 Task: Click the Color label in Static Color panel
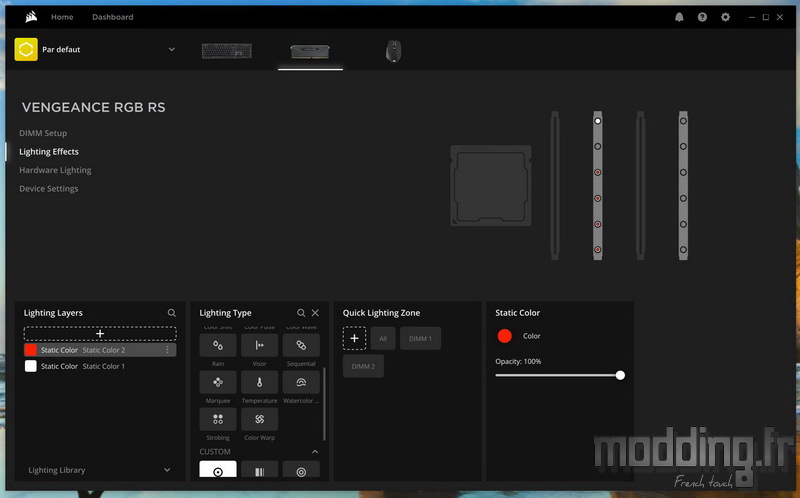tap(531, 336)
